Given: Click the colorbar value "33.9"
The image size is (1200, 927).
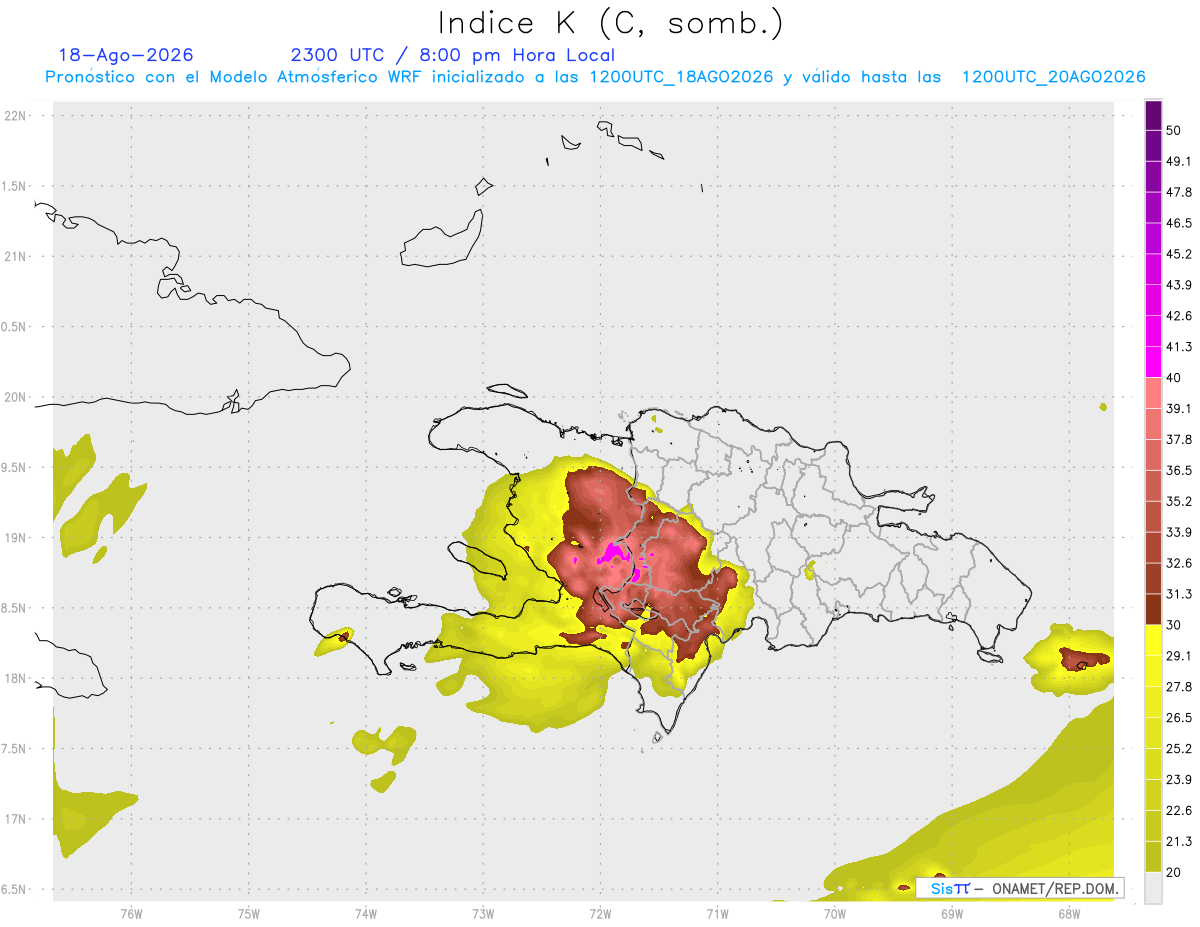Looking at the screenshot, I should click(1179, 532).
